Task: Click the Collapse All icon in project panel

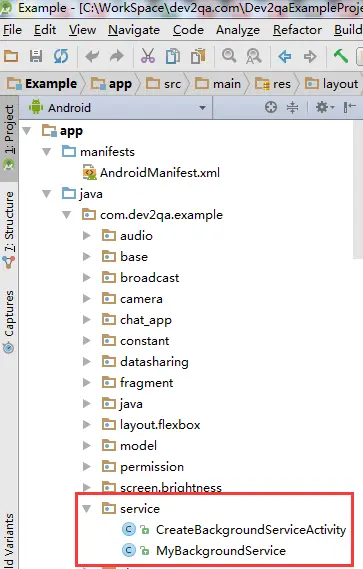Action: coord(292,107)
